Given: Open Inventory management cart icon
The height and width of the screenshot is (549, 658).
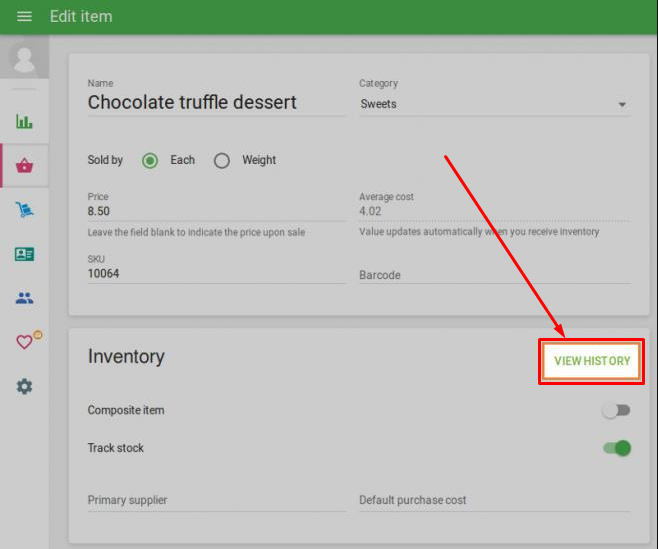Looking at the screenshot, I should (x=24, y=210).
